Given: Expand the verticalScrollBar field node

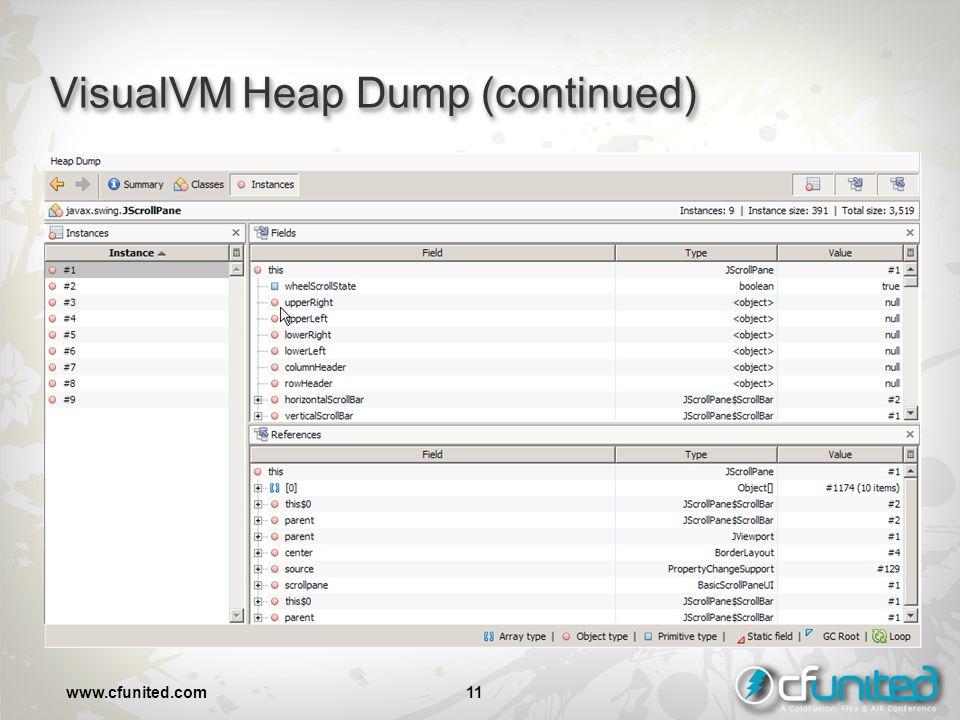Looking at the screenshot, I should pos(258,416).
